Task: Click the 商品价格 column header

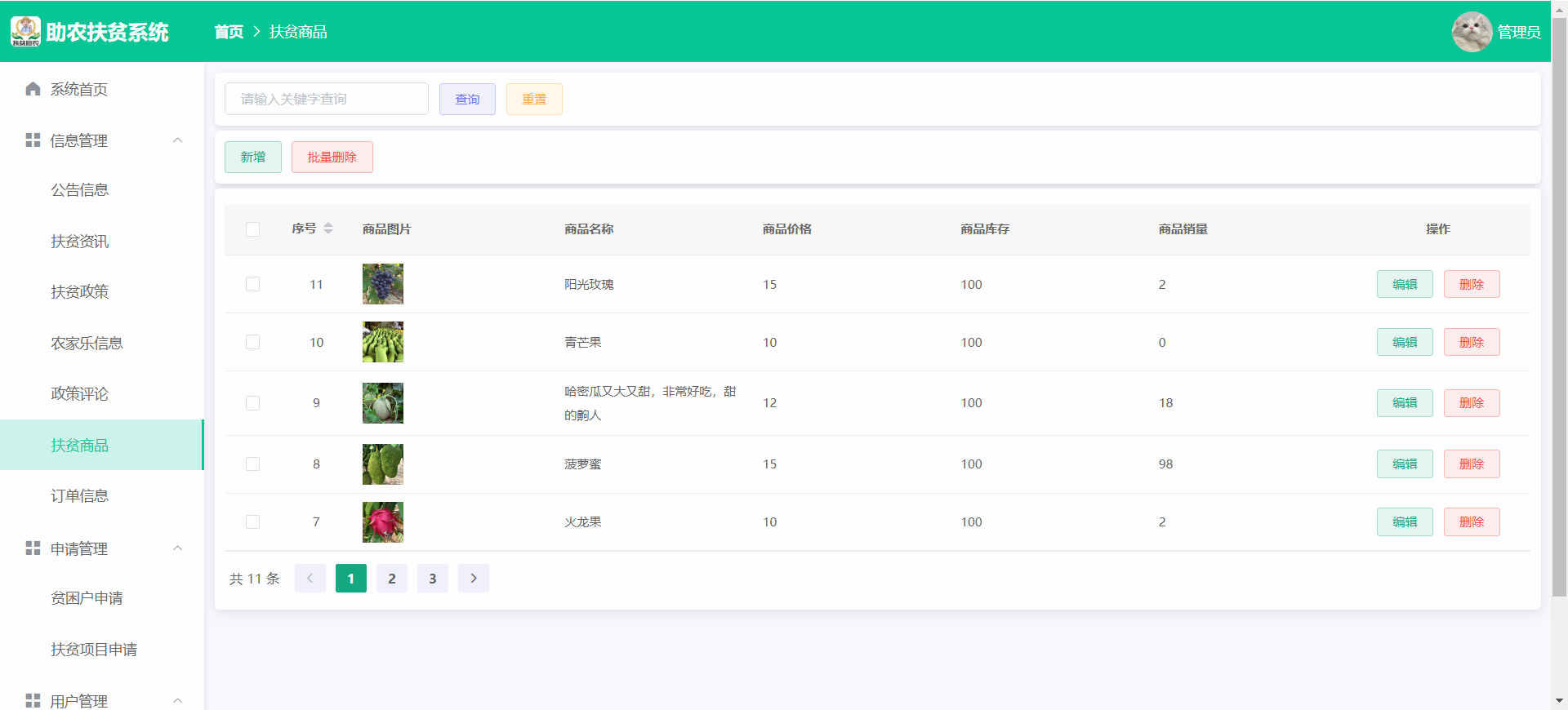Action: point(787,229)
